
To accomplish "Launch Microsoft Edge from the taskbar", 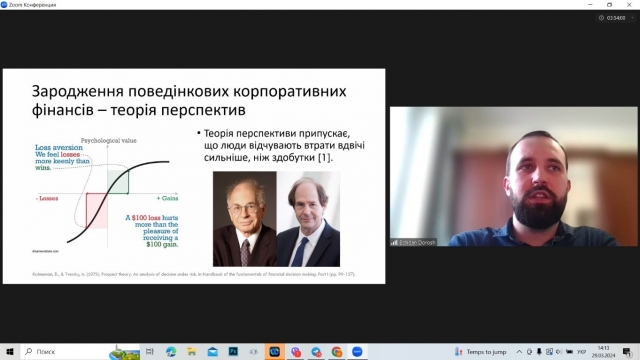I will 171,351.
